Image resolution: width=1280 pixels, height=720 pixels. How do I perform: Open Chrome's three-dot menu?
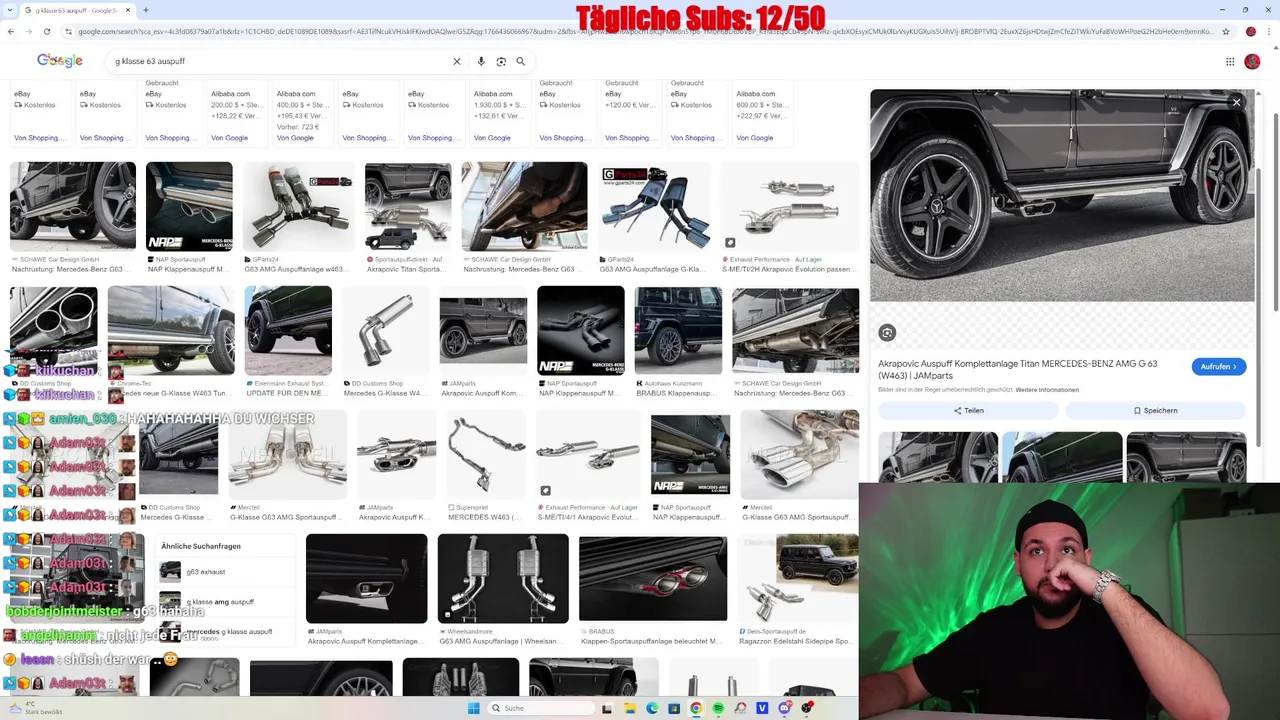pyautogui.click(x=1270, y=31)
